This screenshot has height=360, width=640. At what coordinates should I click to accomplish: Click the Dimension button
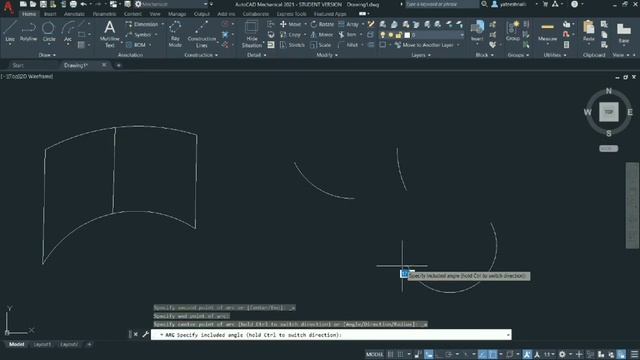(142, 24)
